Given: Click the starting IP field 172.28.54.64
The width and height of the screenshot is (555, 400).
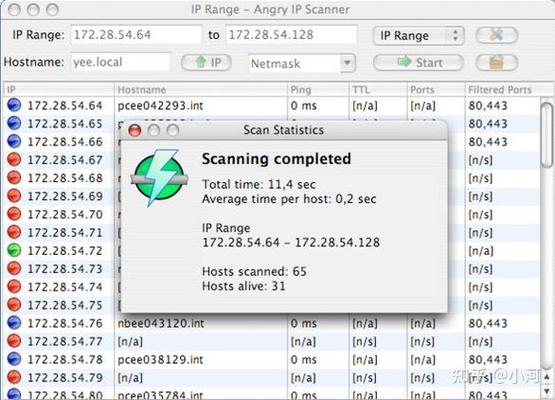Looking at the screenshot, I should [136, 35].
